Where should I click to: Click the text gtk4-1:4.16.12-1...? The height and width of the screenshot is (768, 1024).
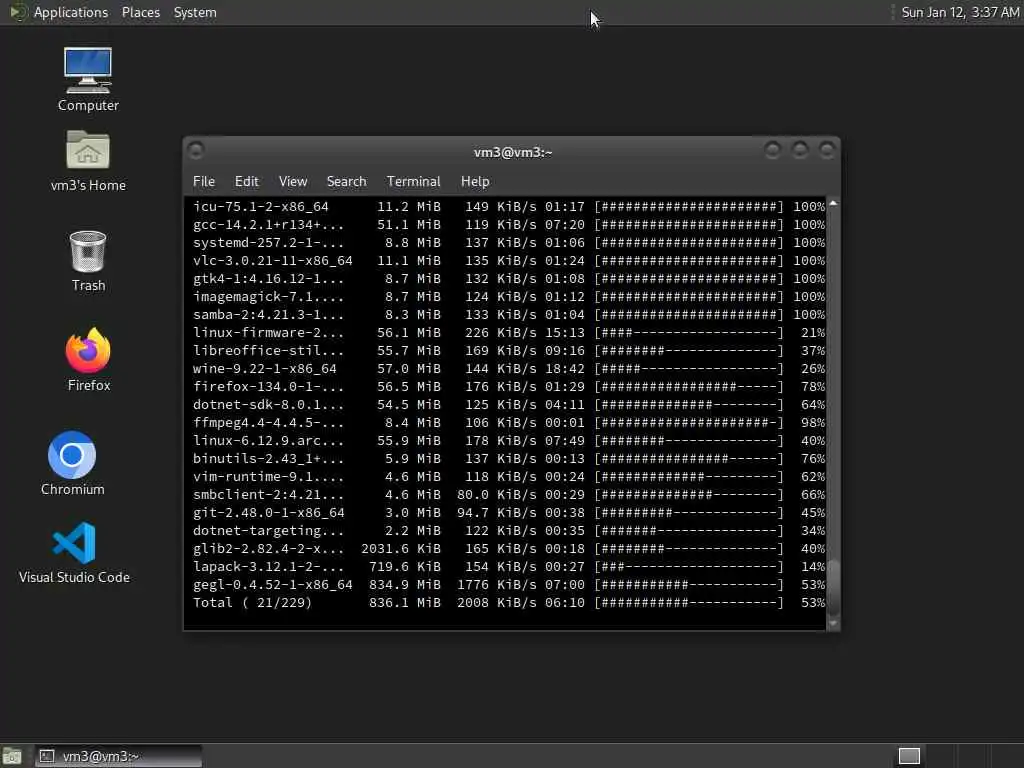[x=268, y=279]
